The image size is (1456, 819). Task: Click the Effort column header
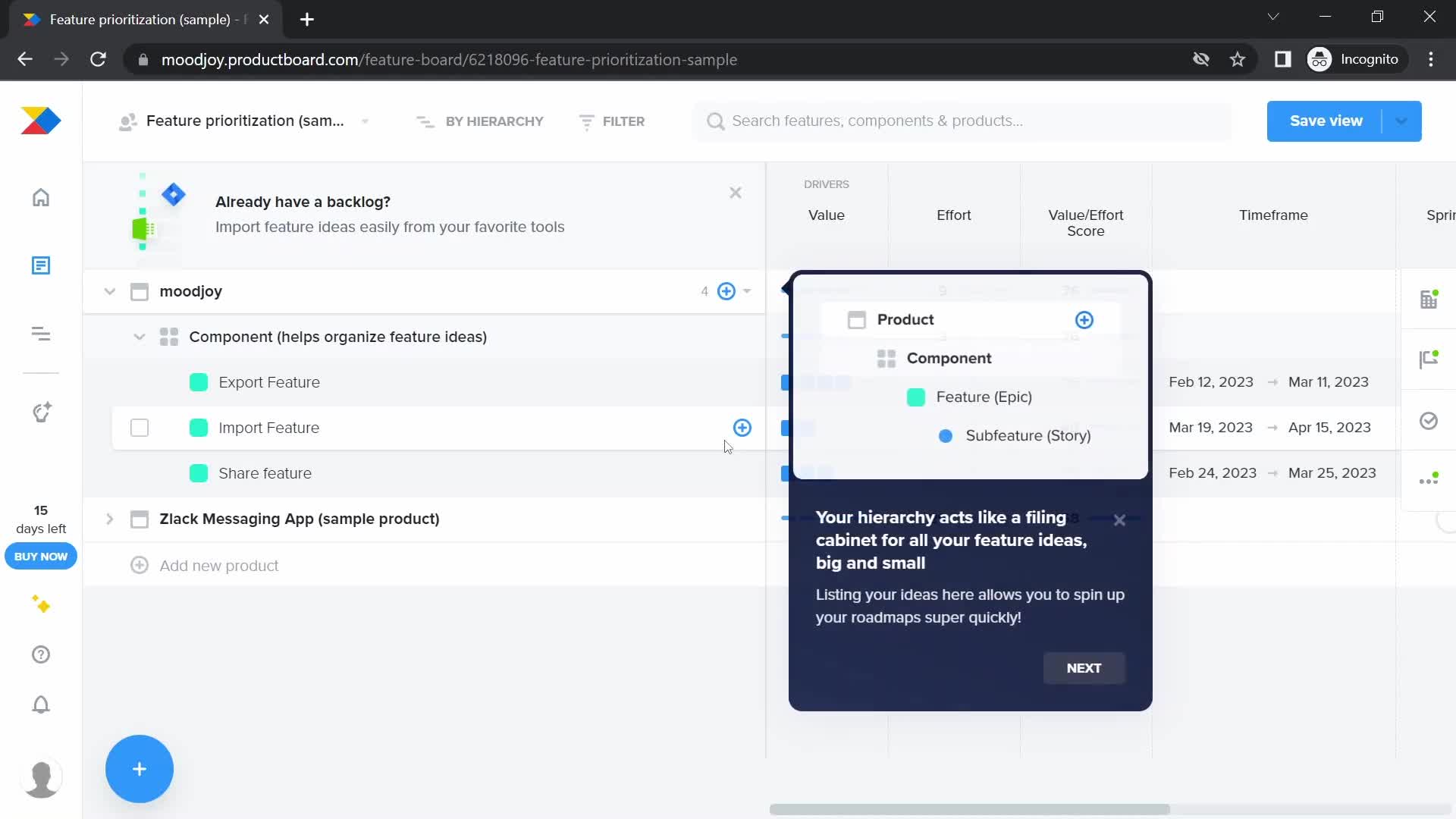click(x=953, y=215)
